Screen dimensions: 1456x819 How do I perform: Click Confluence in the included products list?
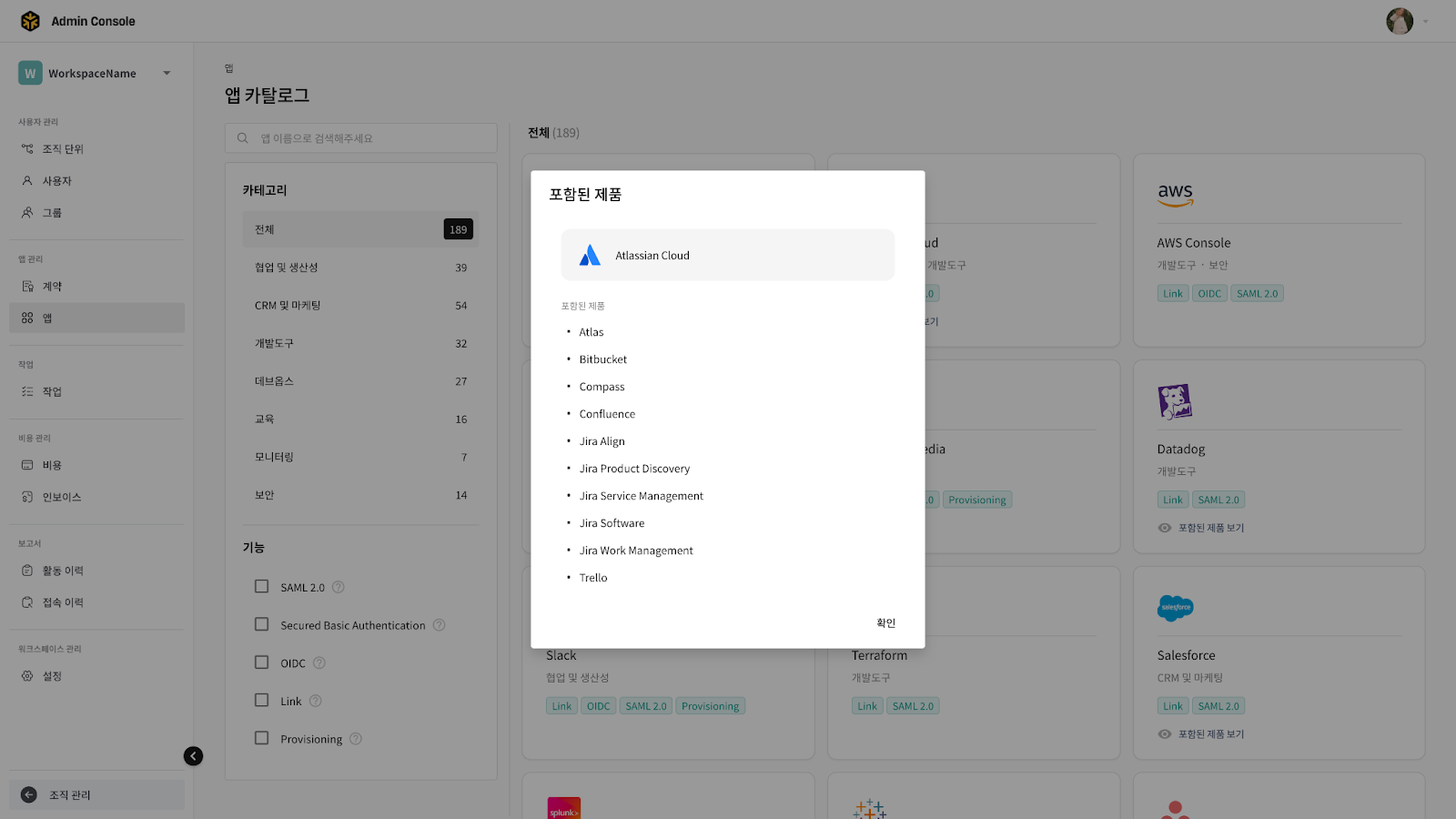[x=607, y=414]
